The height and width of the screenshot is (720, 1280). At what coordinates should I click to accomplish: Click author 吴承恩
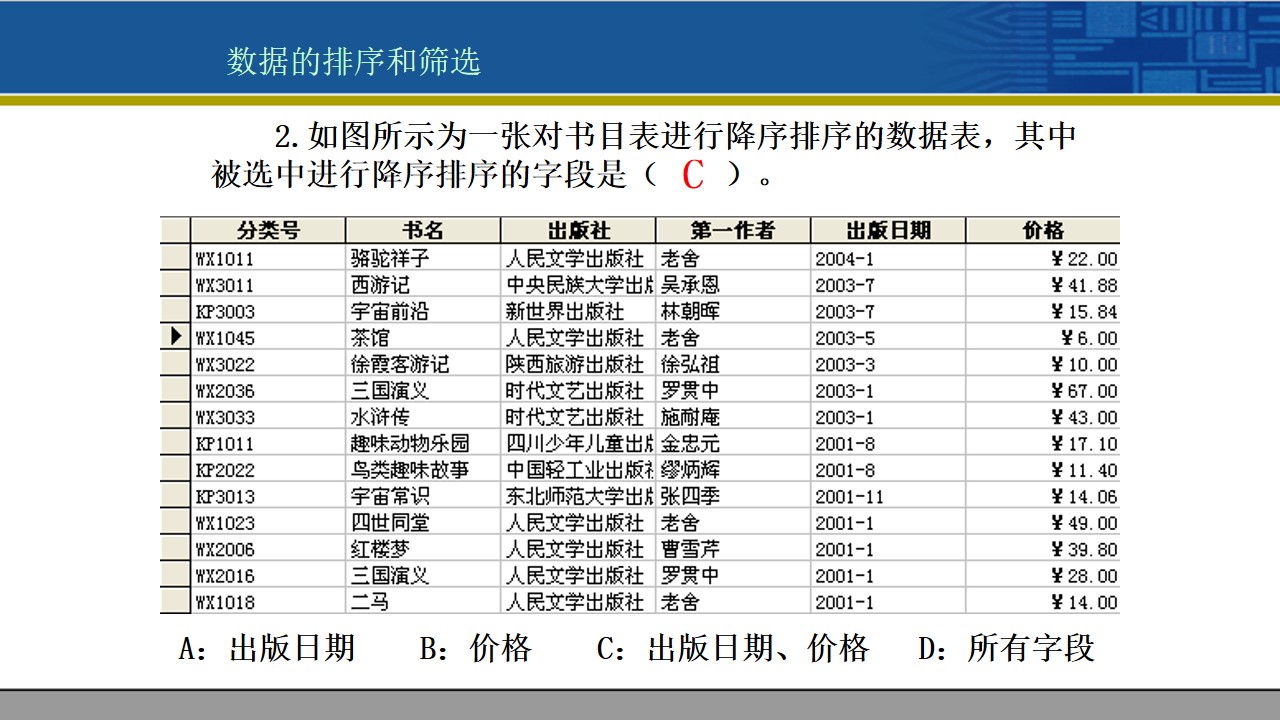coord(690,285)
